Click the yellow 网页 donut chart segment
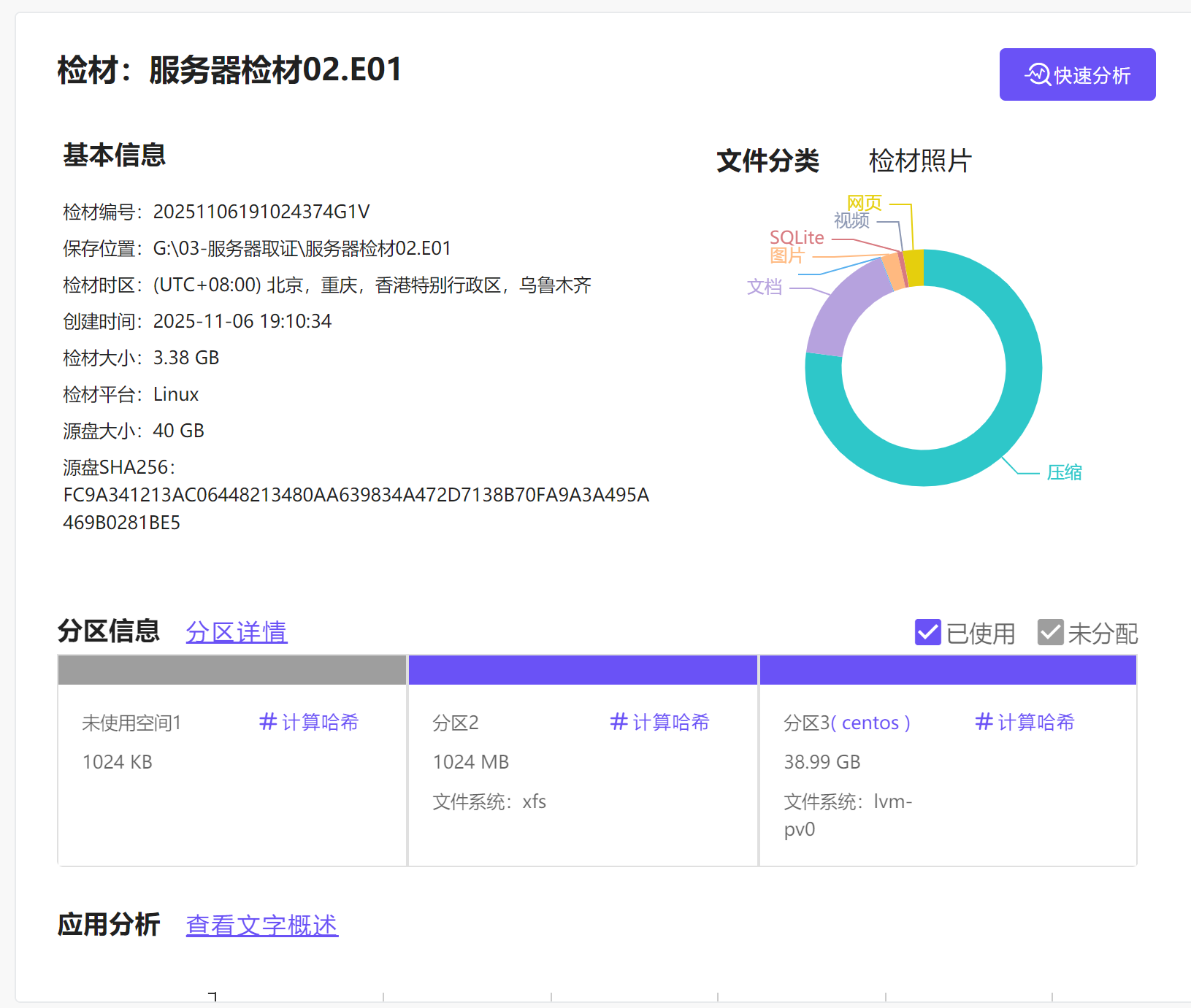1191x1008 pixels. click(914, 268)
